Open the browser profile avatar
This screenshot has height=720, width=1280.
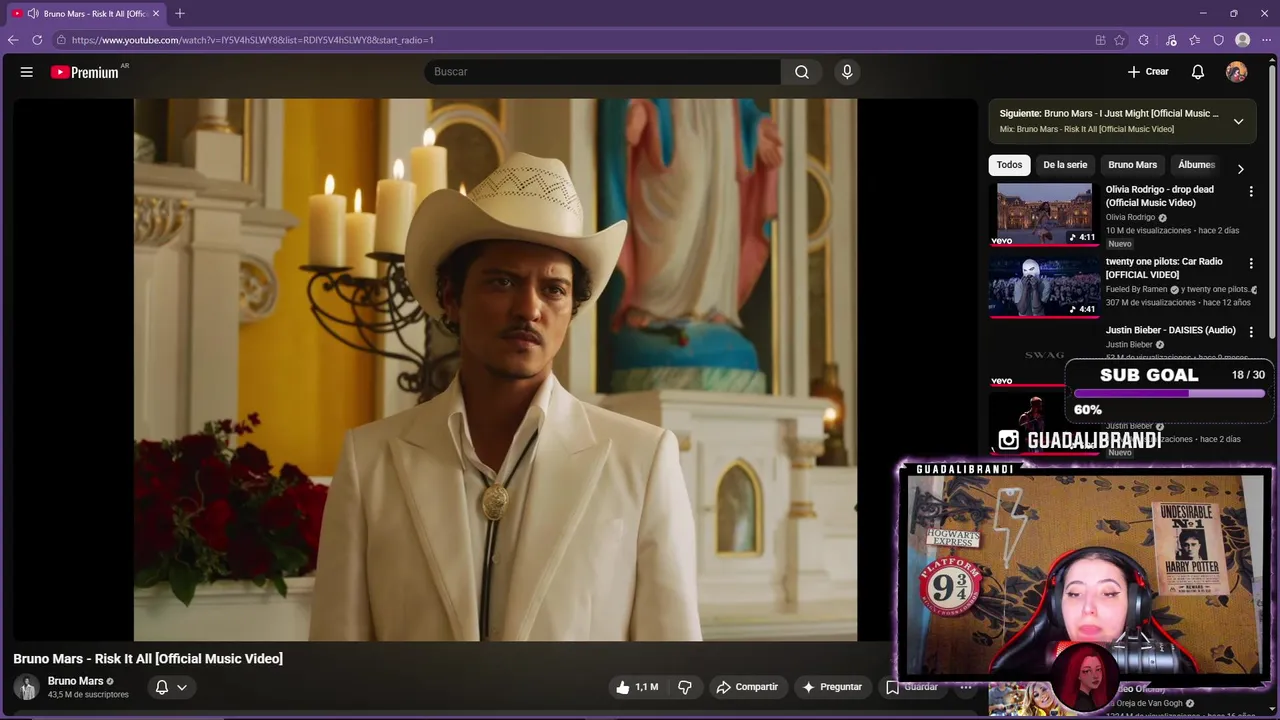[x=1243, y=40]
